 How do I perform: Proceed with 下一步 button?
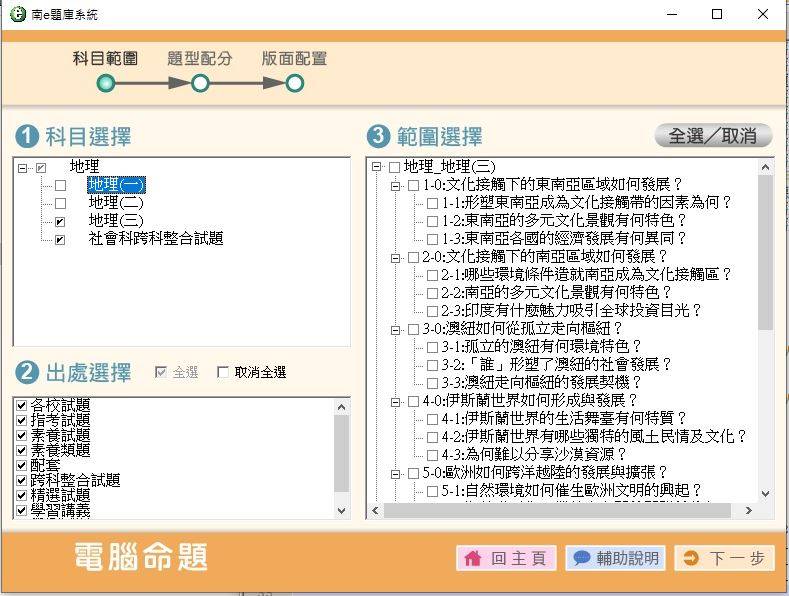pos(724,558)
